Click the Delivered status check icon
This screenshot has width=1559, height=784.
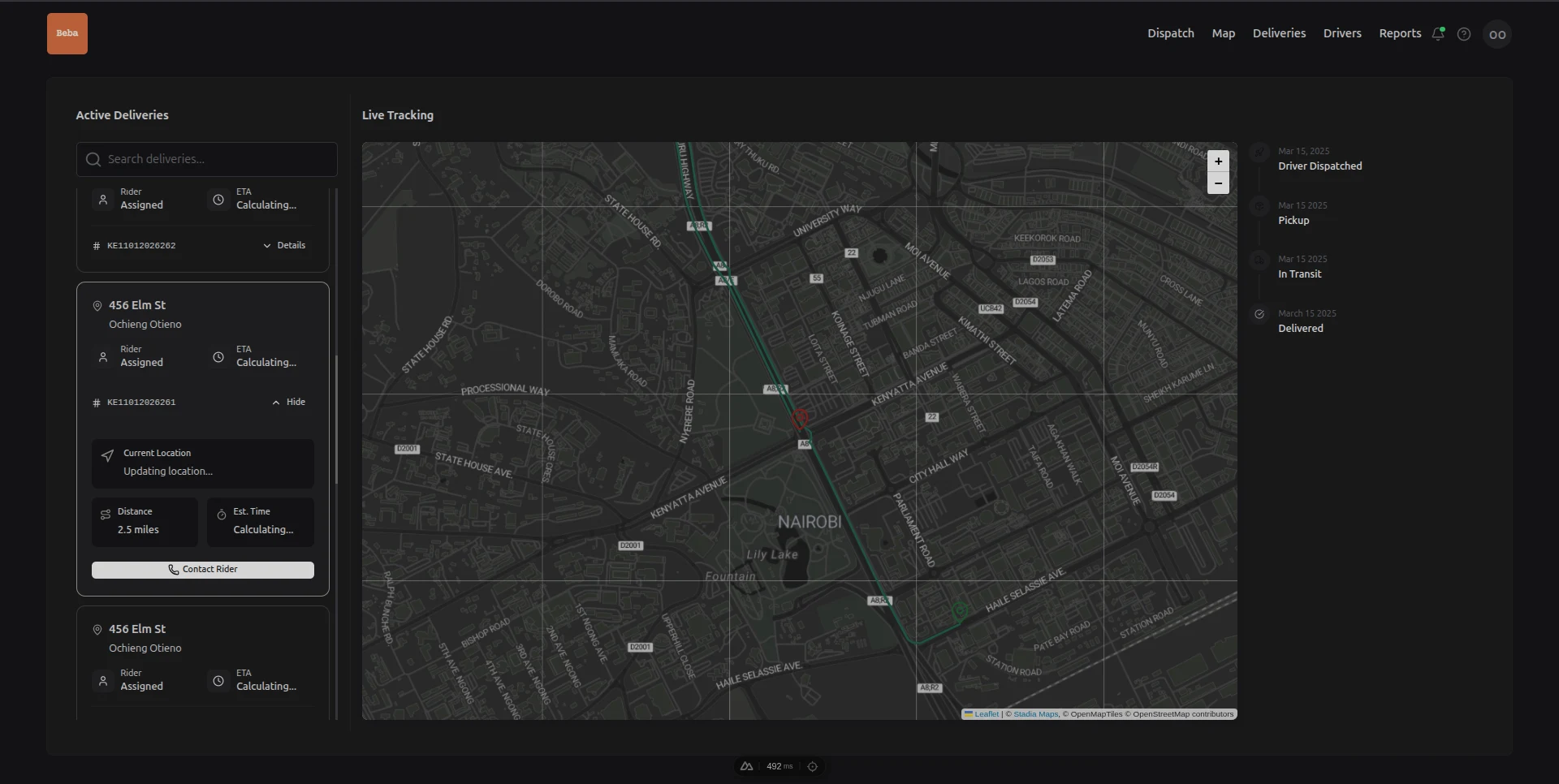(1259, 314)
